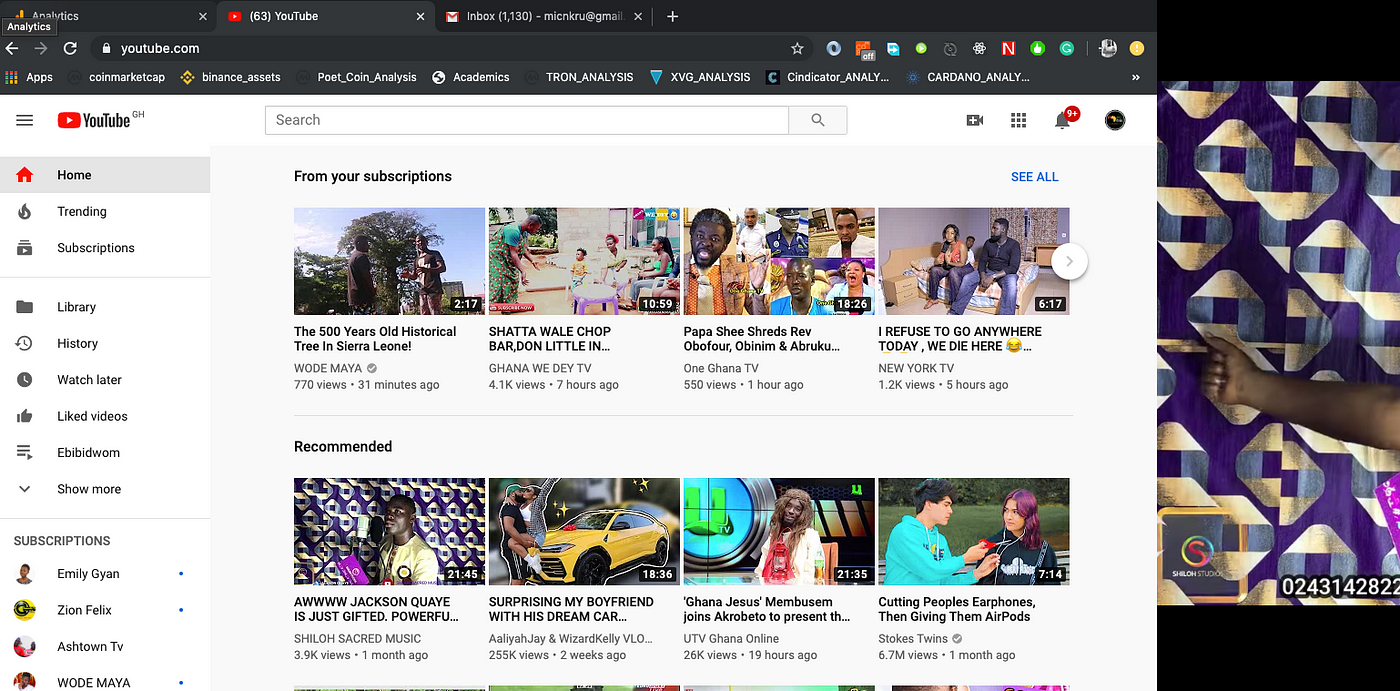
Task: Reload the page
Action: coord(70,48)
